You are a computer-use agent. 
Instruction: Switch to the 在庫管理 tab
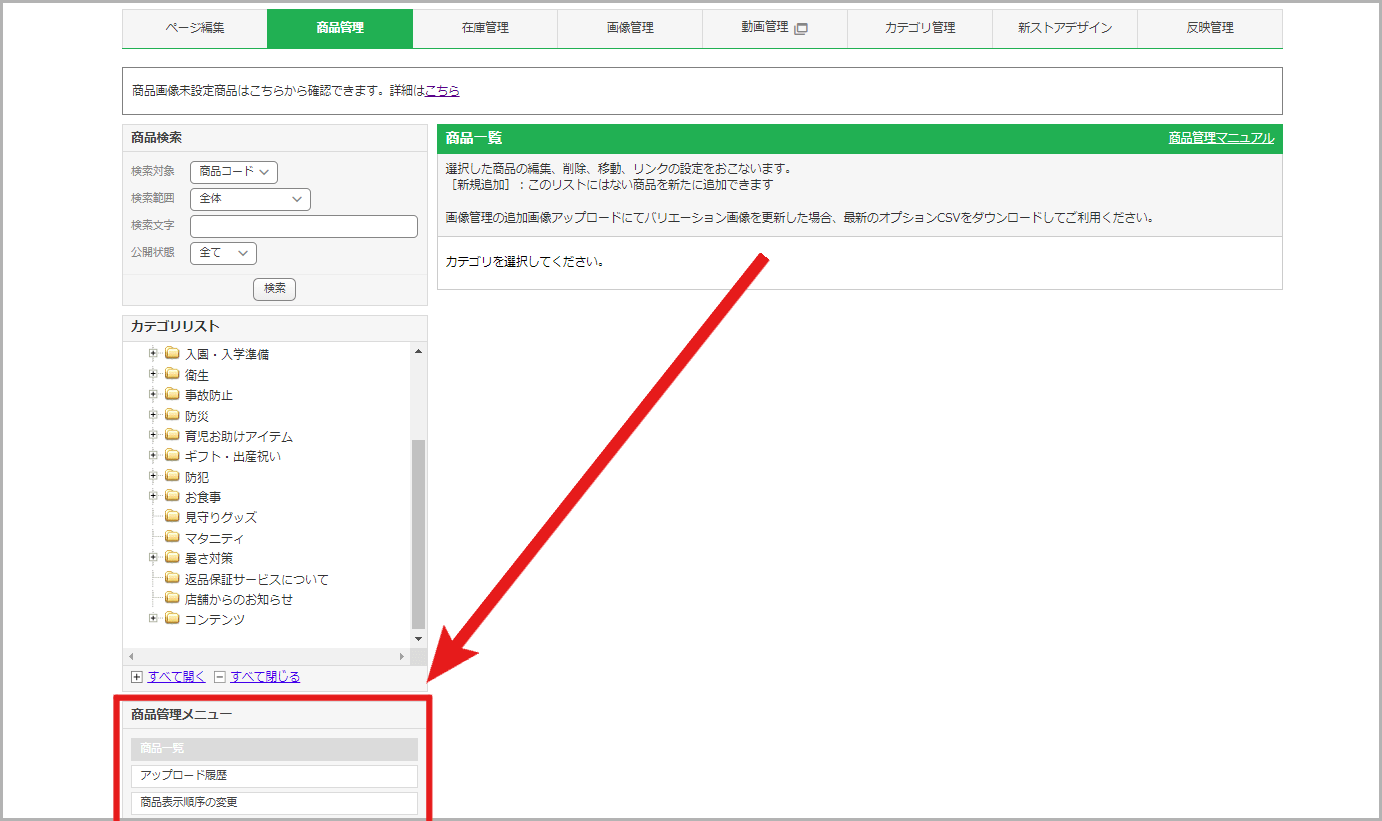point(485,28)
